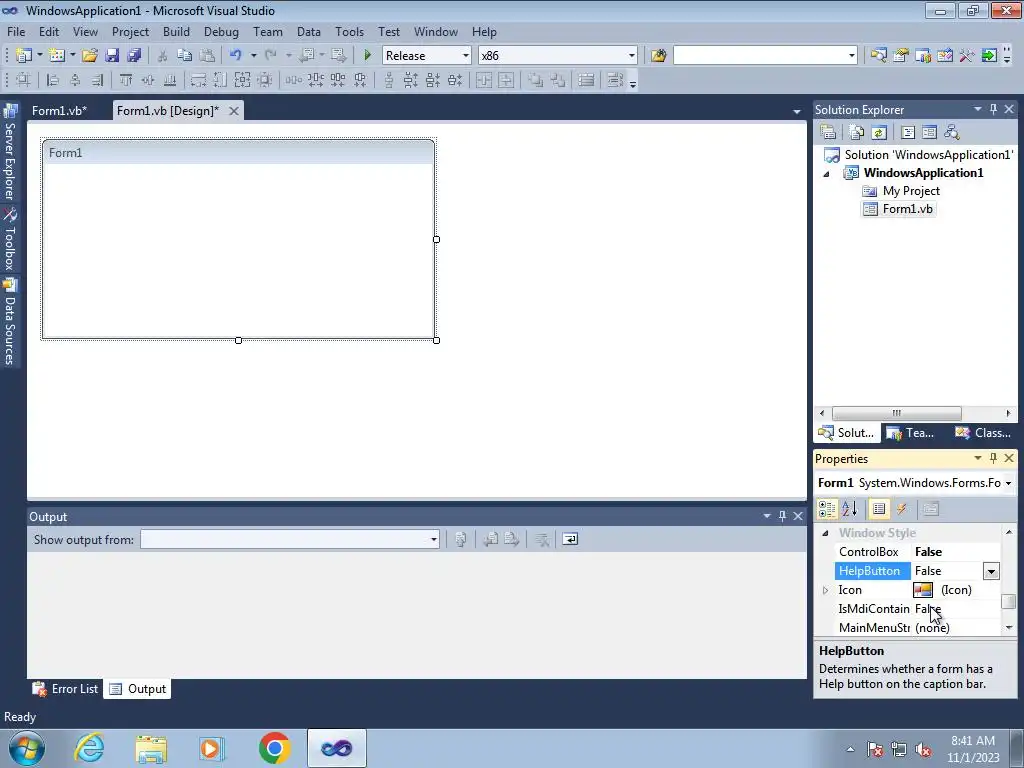Open Solution Explorer from the toolbar icon

[x=878, y=56]
